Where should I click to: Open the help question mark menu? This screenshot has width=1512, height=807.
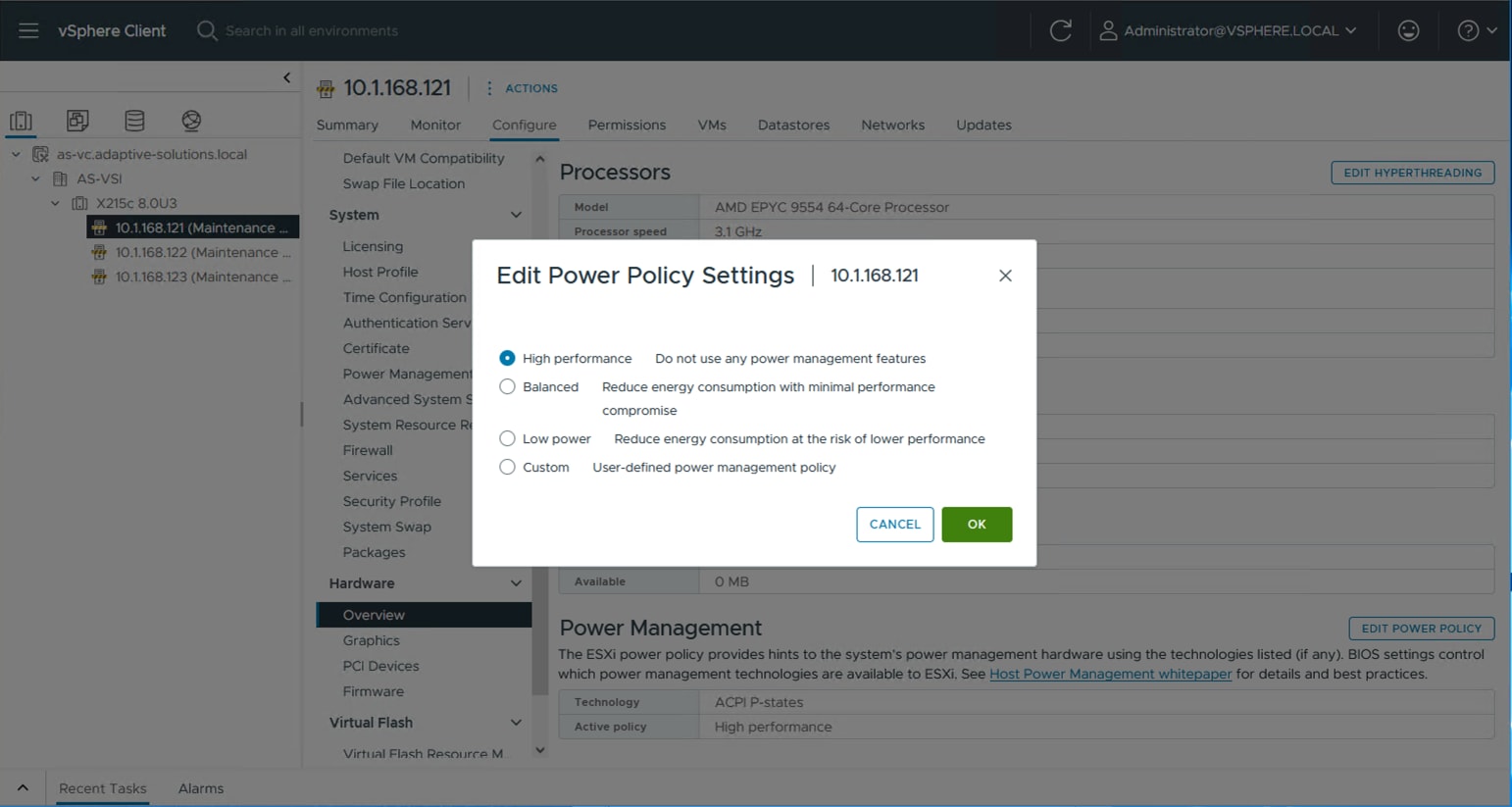(x=1476, y=30)
